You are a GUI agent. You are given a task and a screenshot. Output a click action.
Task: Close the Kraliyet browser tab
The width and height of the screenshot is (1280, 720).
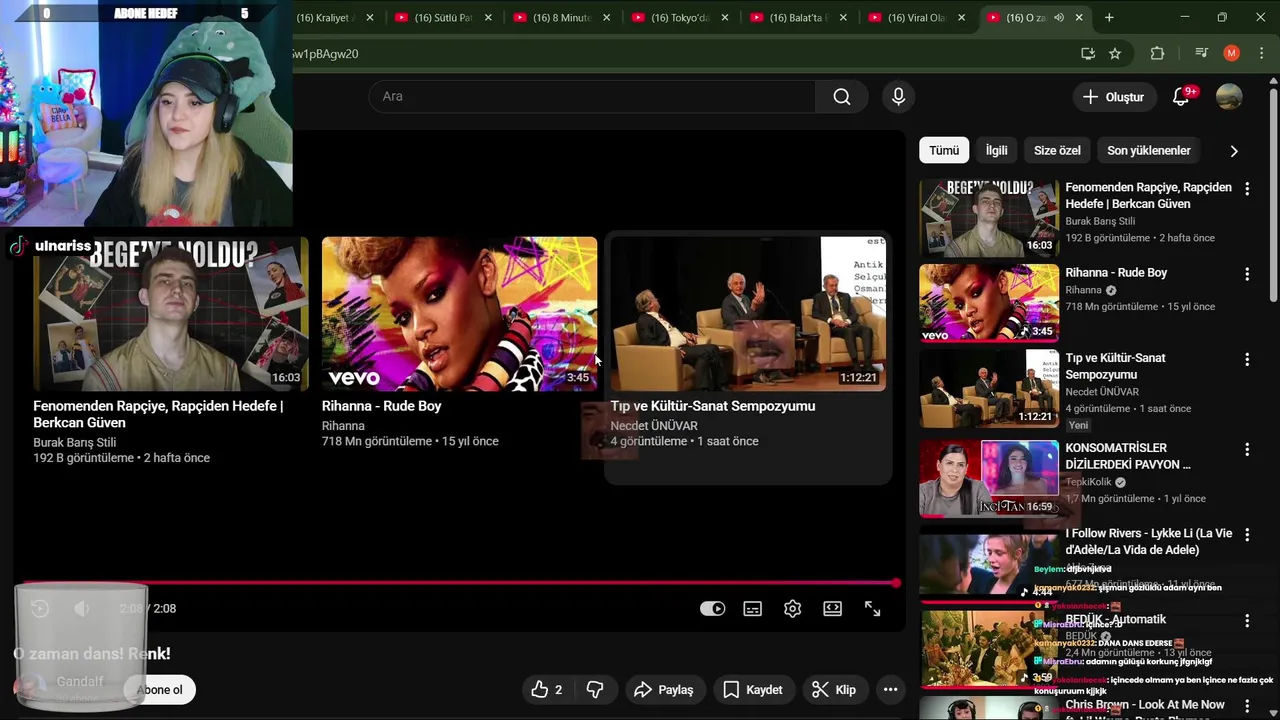(369, 18)
